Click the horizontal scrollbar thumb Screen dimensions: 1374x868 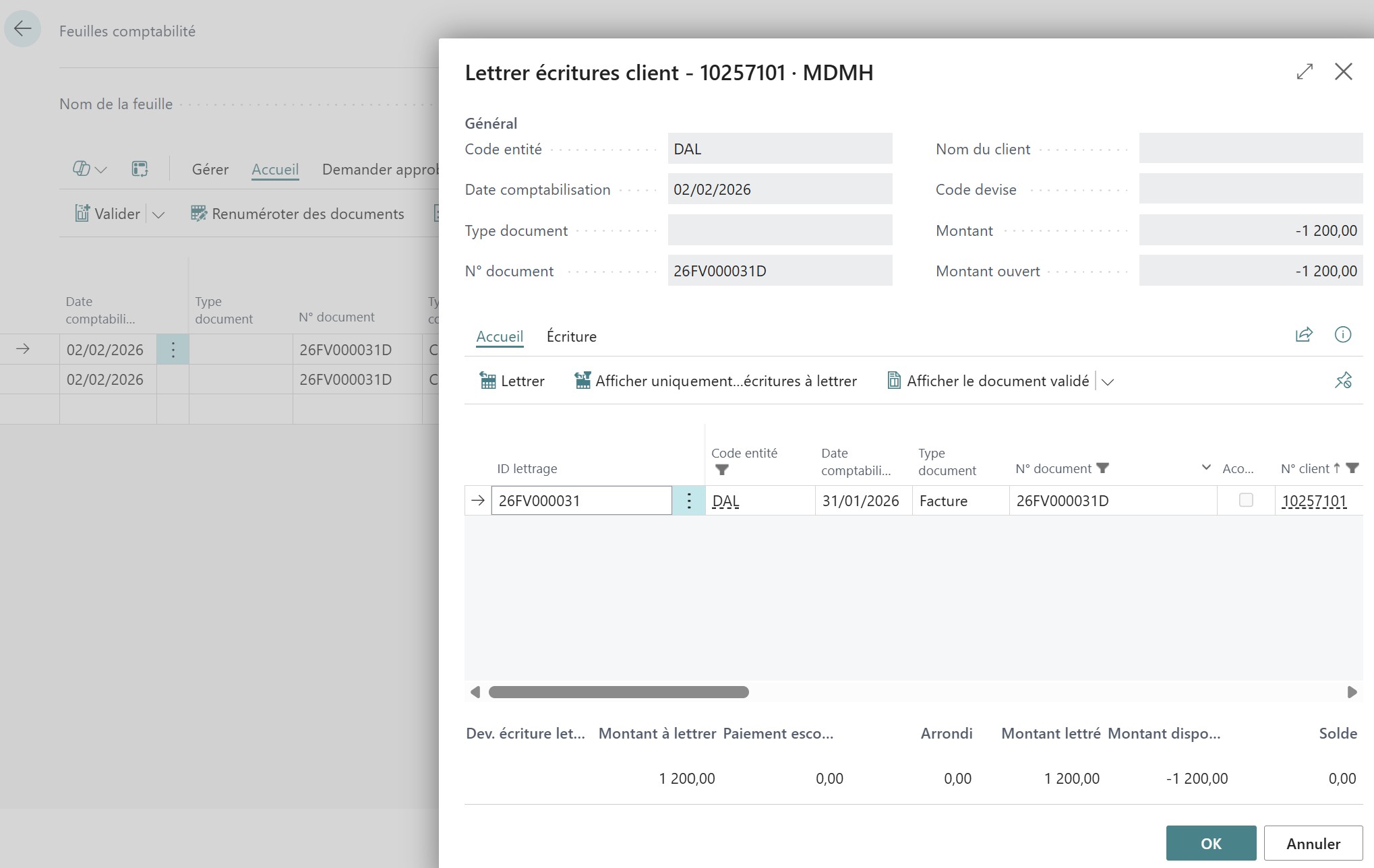[618, 692]
